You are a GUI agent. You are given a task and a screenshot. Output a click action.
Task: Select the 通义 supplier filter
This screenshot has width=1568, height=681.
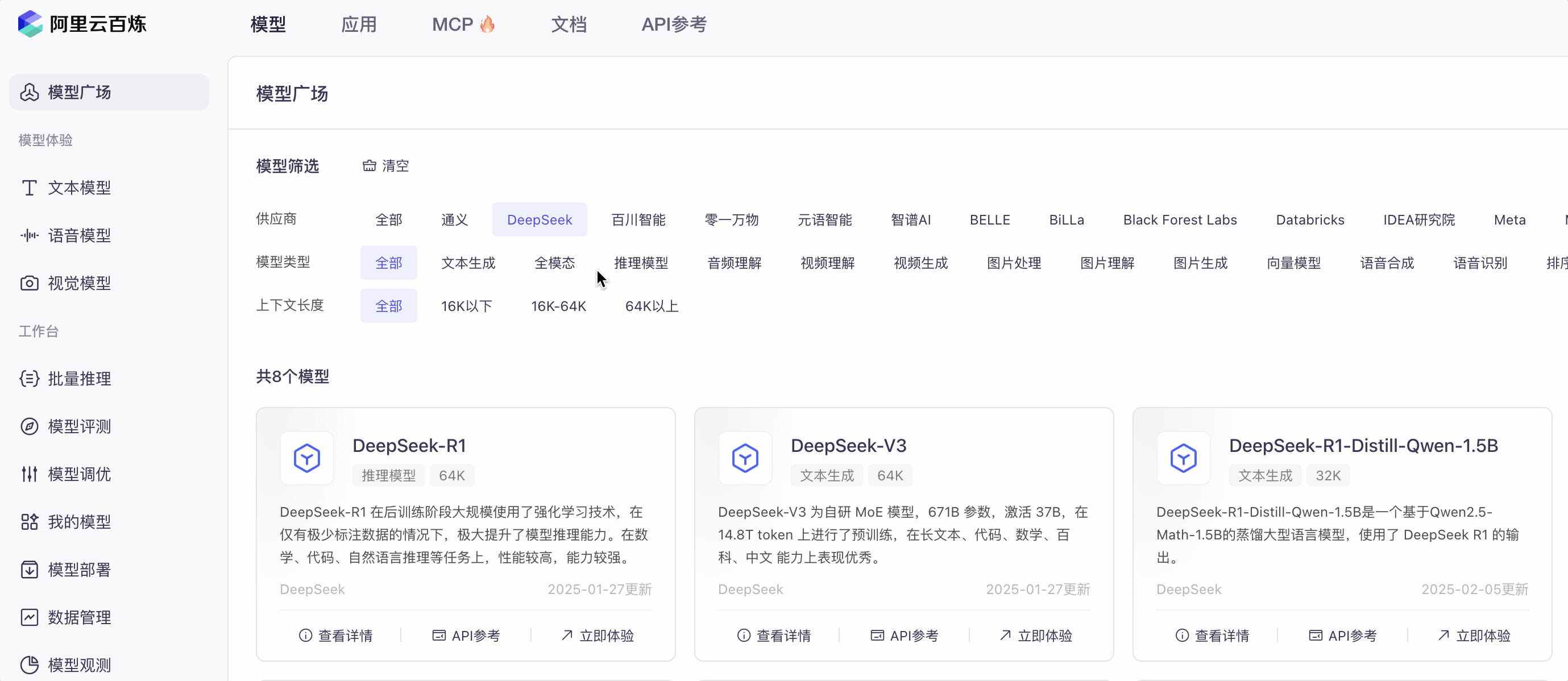pos(454,219)
